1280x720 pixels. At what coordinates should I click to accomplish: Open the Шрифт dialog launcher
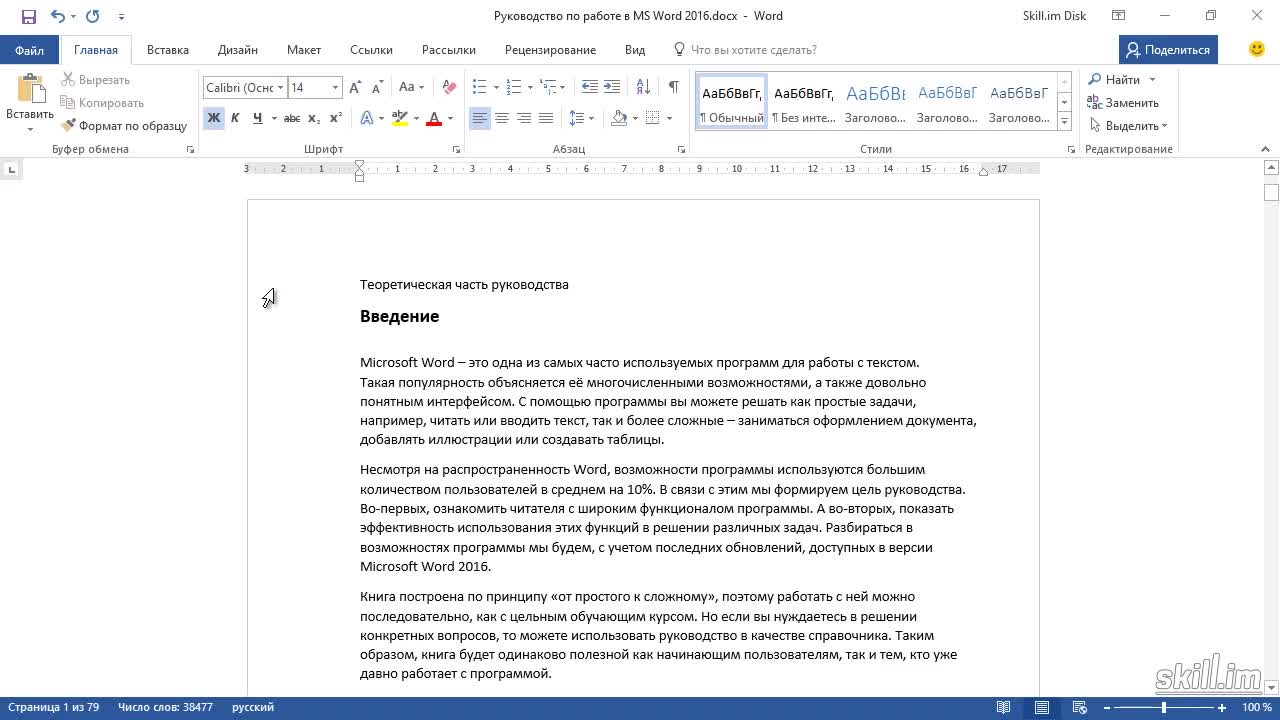click(456, 150)
